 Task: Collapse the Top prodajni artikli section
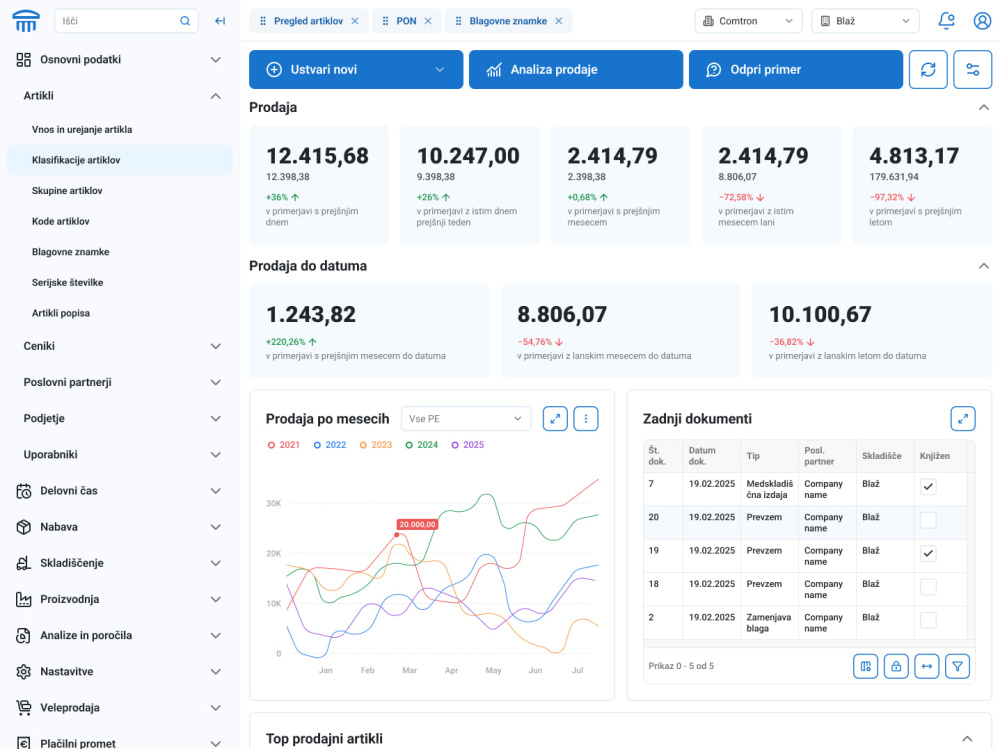click(x=967, y=739)
